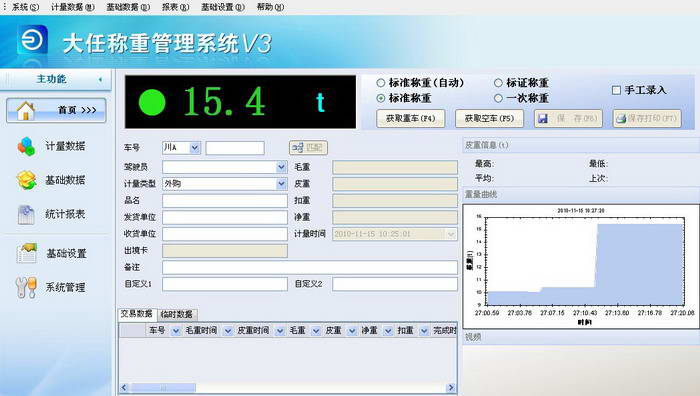Open the 帮助(H) menu
Screen dimensions: 700x396
coord(270,7)
